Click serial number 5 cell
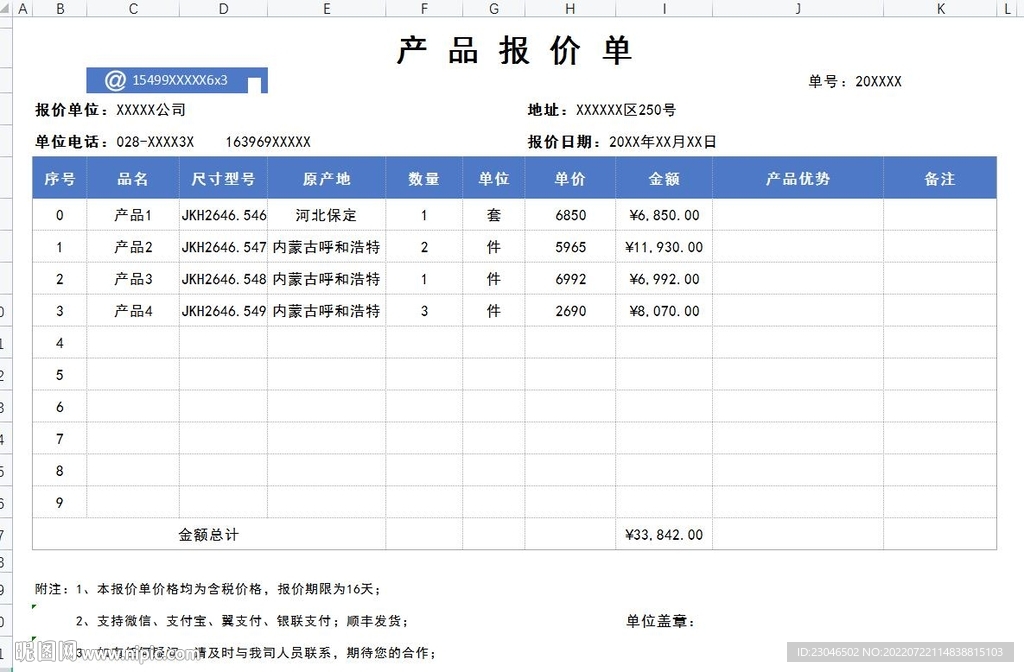The image size is (1024, 672). pyautogui.click(x=59, y=375)
